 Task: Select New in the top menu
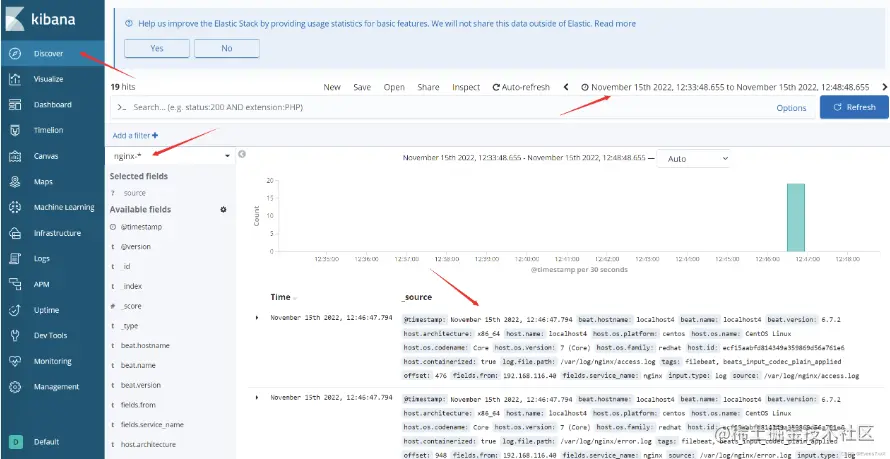point(332,87)
